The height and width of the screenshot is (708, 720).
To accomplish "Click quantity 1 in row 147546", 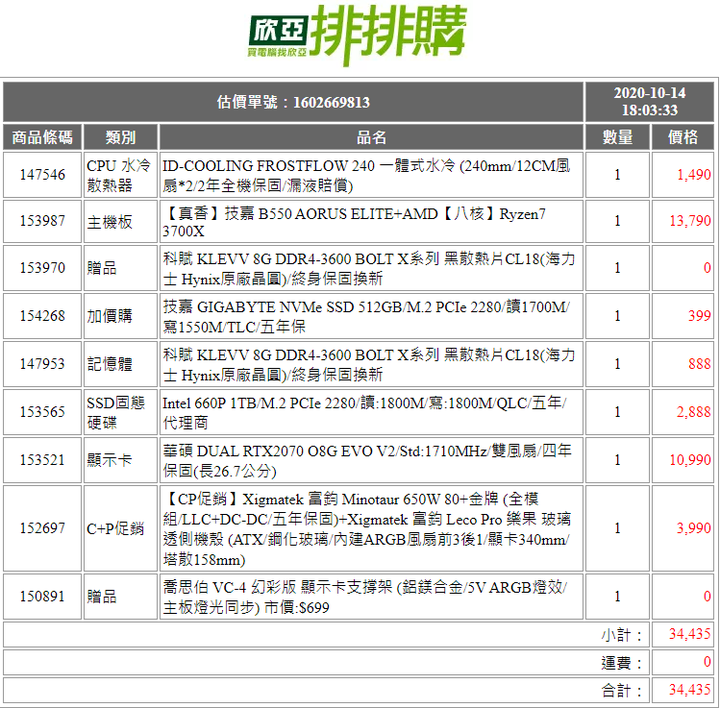I will 618,174.
